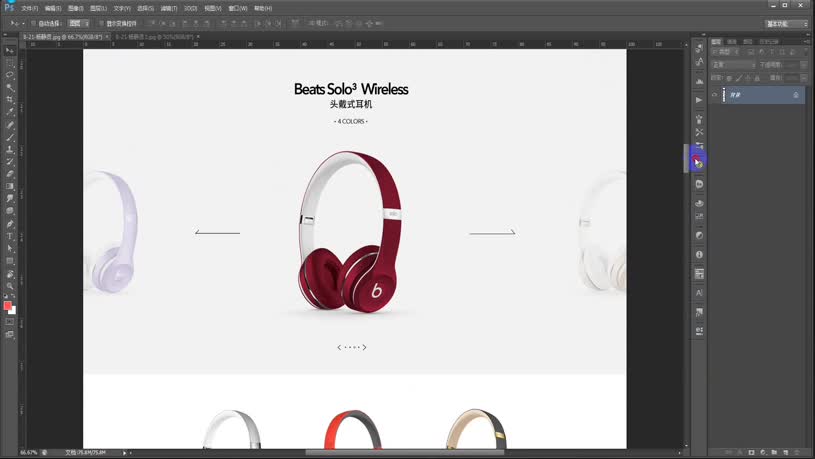
Task: Open the Layer menu
Action: 98,8
